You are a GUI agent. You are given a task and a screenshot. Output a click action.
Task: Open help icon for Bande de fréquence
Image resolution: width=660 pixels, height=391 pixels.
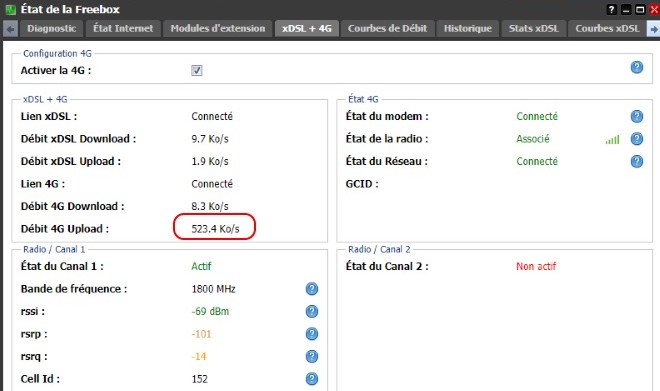pyautogui.click(x=311, y=289)
